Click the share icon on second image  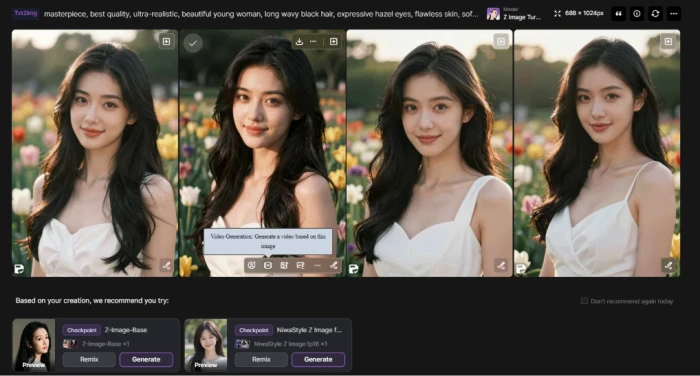(x=333, y=265)
